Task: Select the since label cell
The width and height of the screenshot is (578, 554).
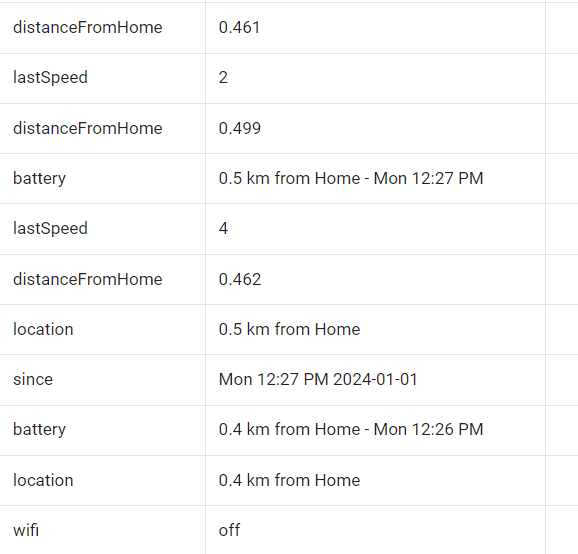Action: (x=102, y=380)
